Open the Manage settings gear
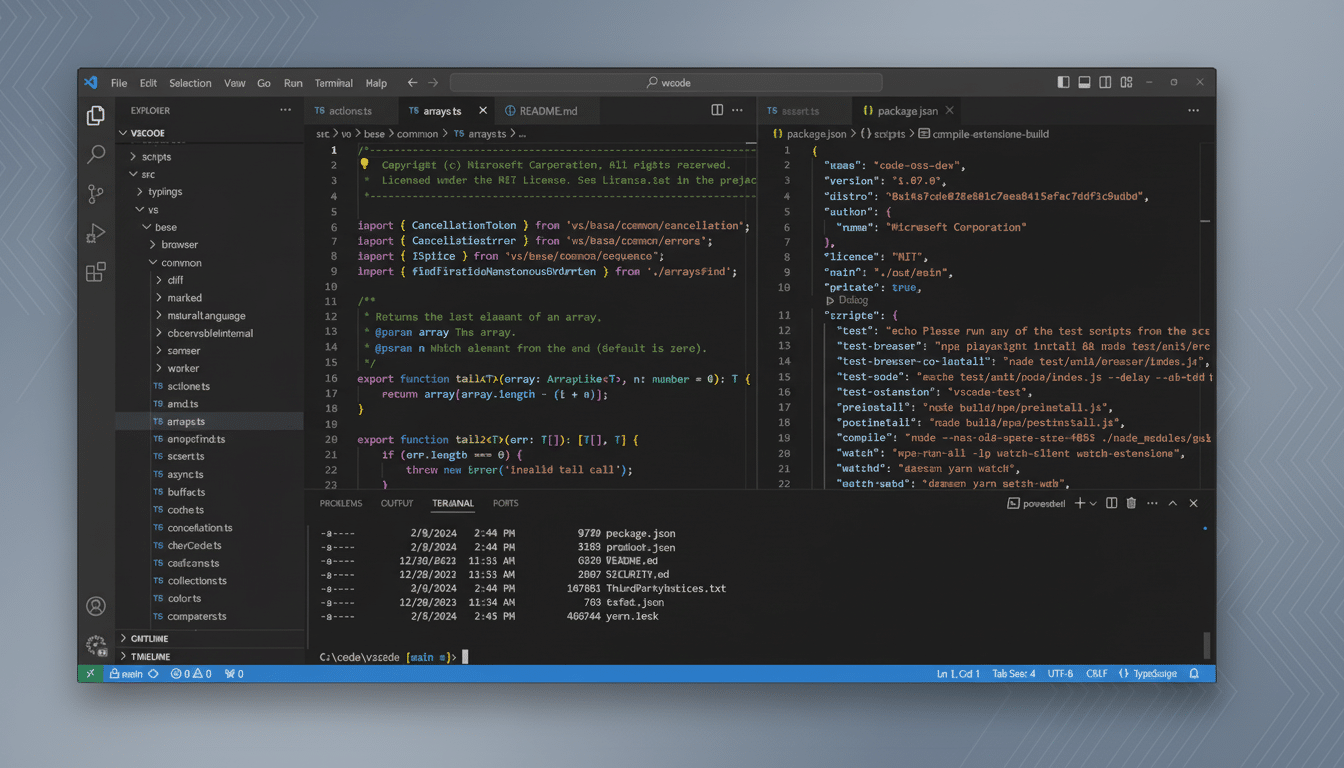Screen dimensions: 1344x768 95,645
